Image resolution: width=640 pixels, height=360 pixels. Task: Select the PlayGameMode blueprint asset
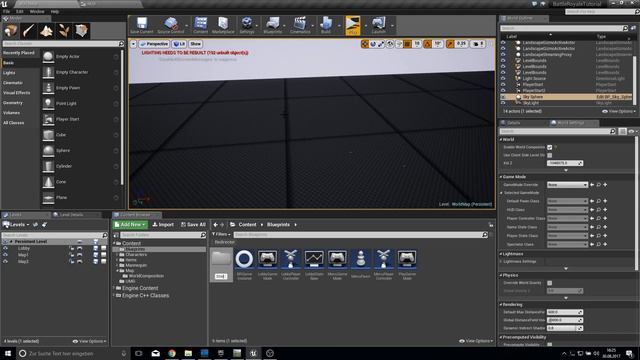pyautogui.click(x=407, y=264)
